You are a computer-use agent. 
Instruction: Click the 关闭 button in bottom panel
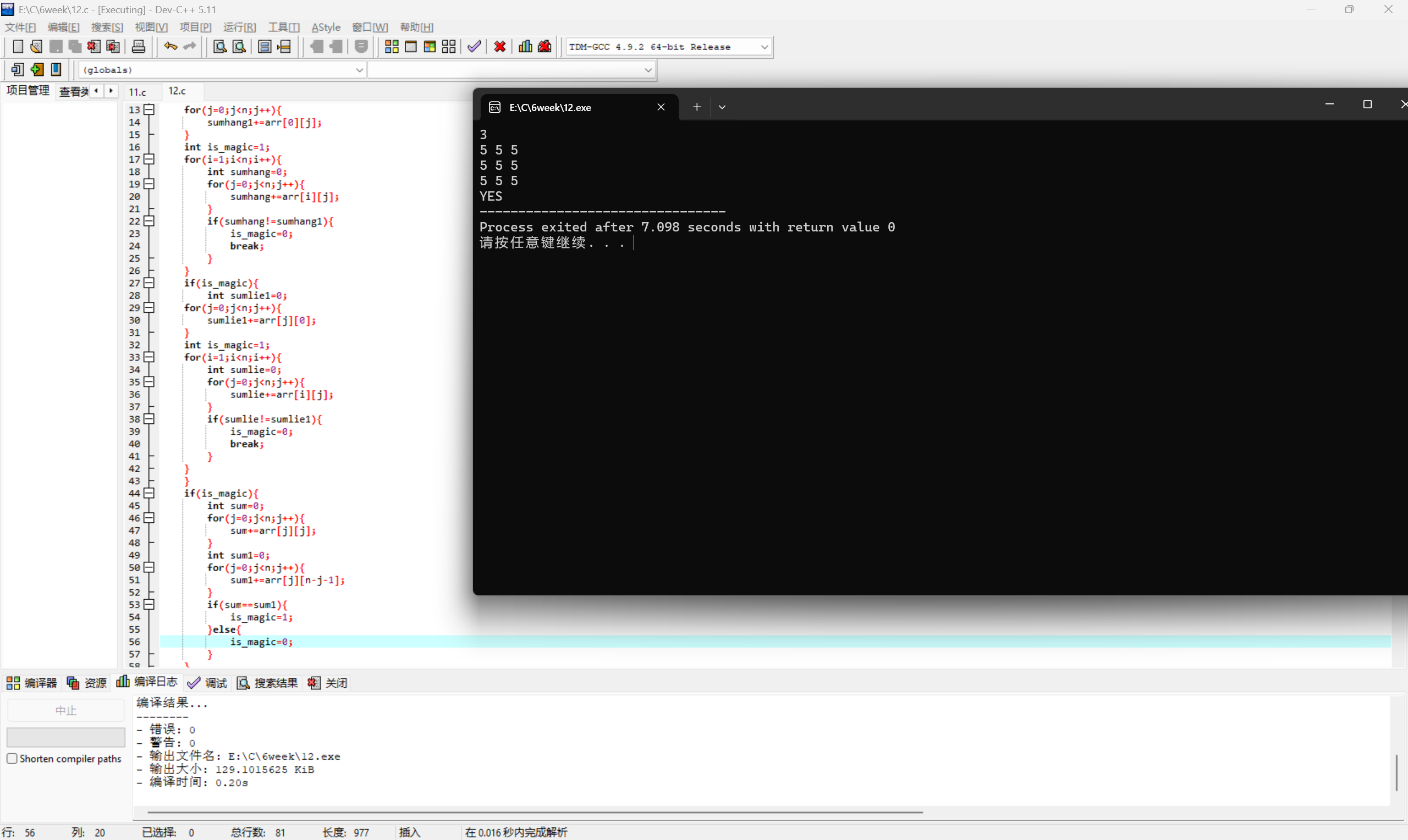click(x=328, y=683)
